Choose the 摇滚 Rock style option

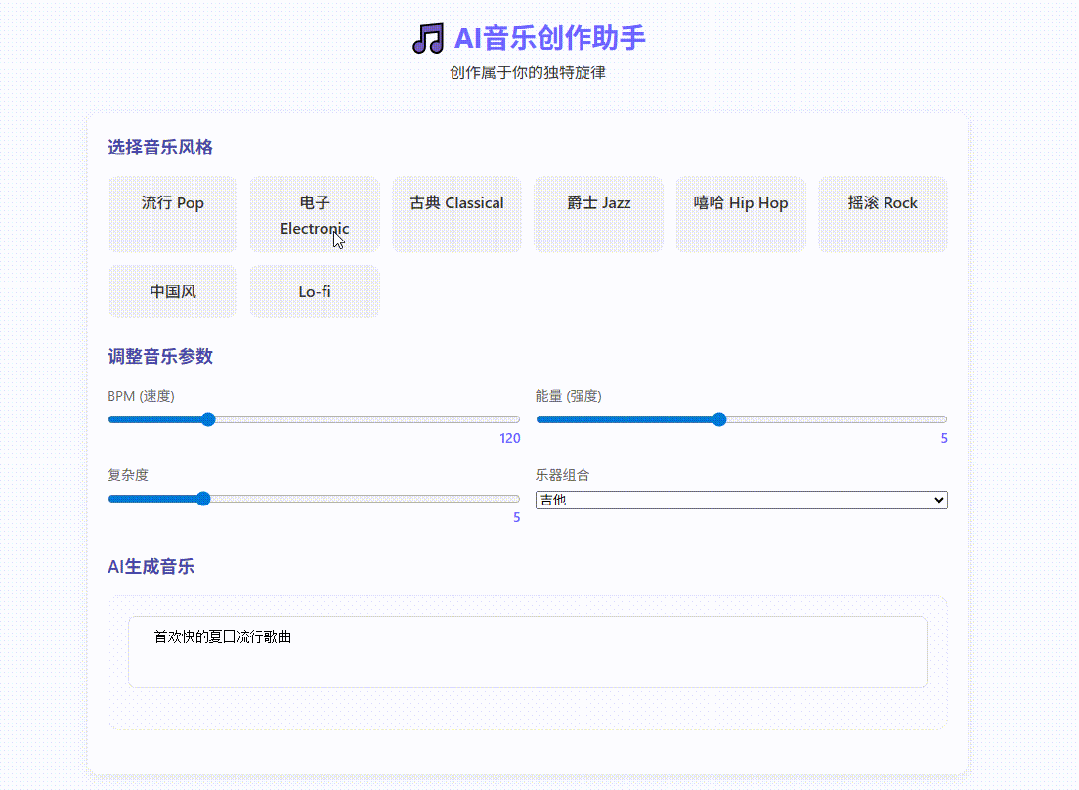[x=882, y=214]
